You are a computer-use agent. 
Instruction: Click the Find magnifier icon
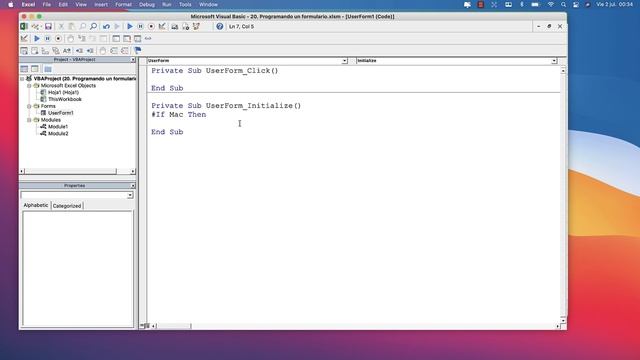coord(93,27)
